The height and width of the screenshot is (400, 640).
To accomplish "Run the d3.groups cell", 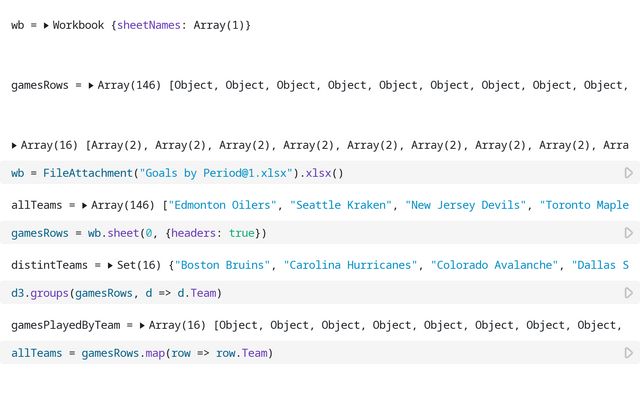I will pos(628,293).
